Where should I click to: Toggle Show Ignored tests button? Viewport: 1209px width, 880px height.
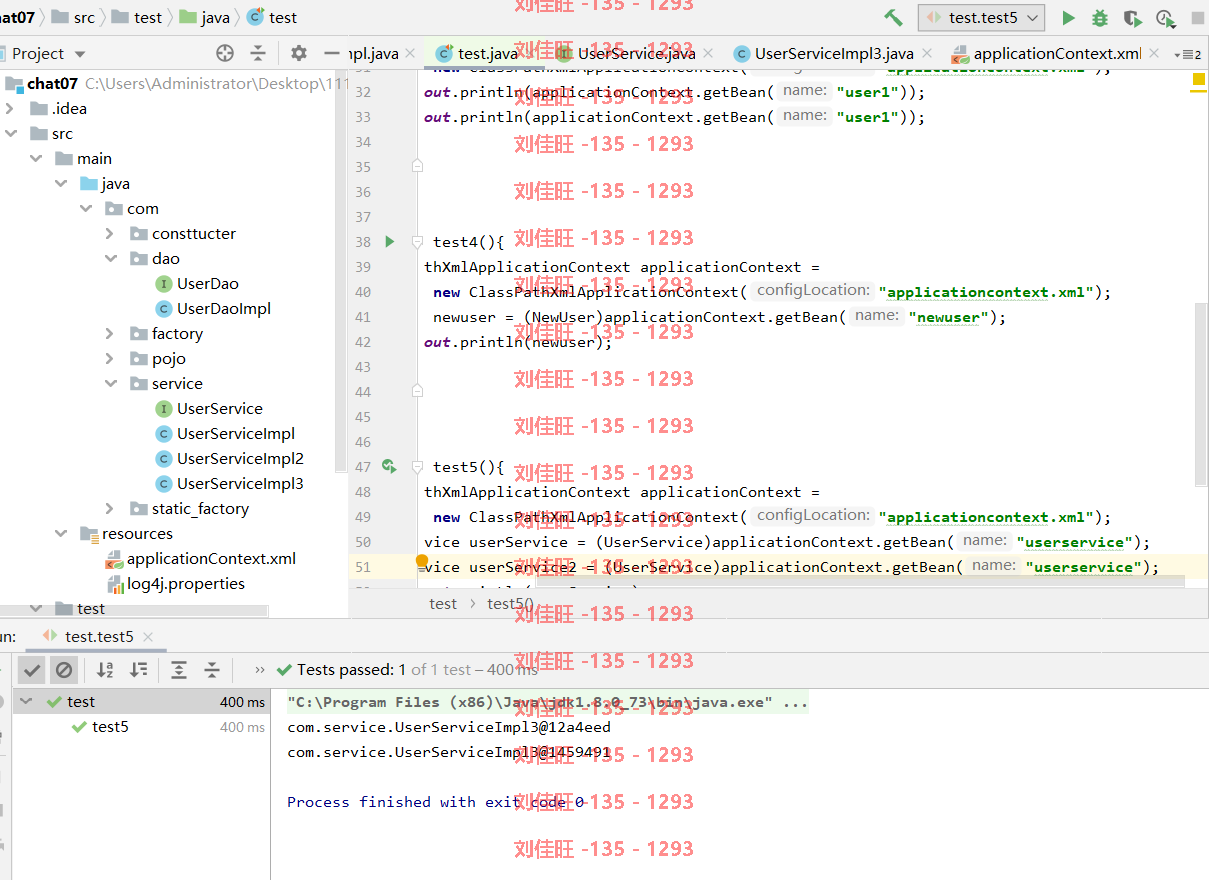(x=64, y=670)
